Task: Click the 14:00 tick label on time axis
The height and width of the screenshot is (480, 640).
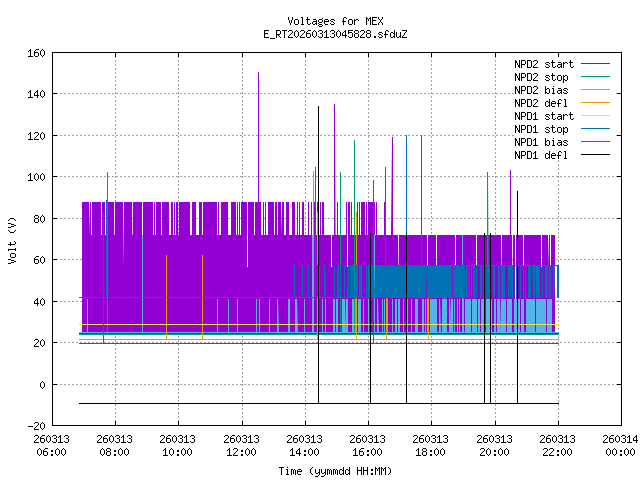Action: (x=304, y=444)
